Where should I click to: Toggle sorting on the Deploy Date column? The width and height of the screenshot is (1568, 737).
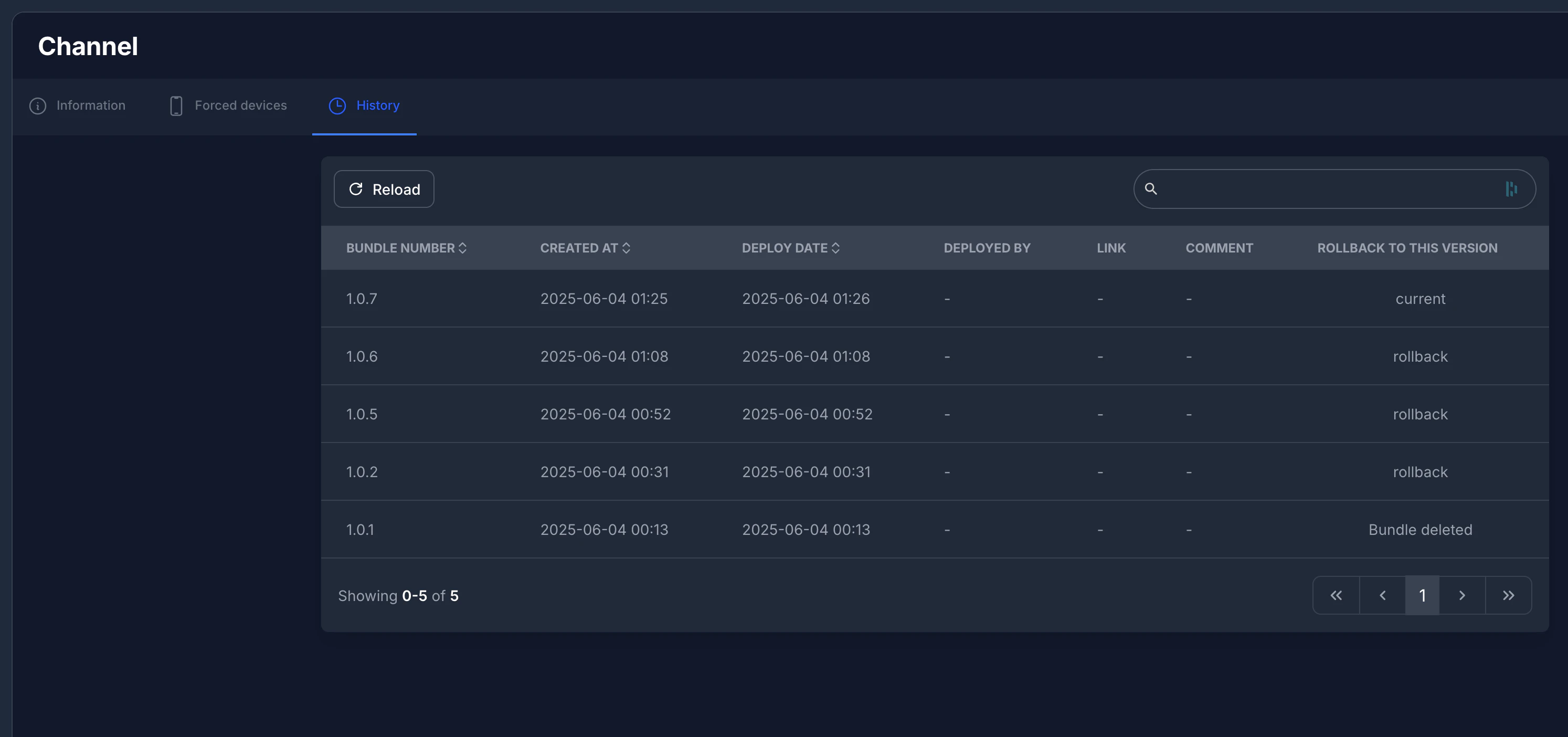(836, 248)
